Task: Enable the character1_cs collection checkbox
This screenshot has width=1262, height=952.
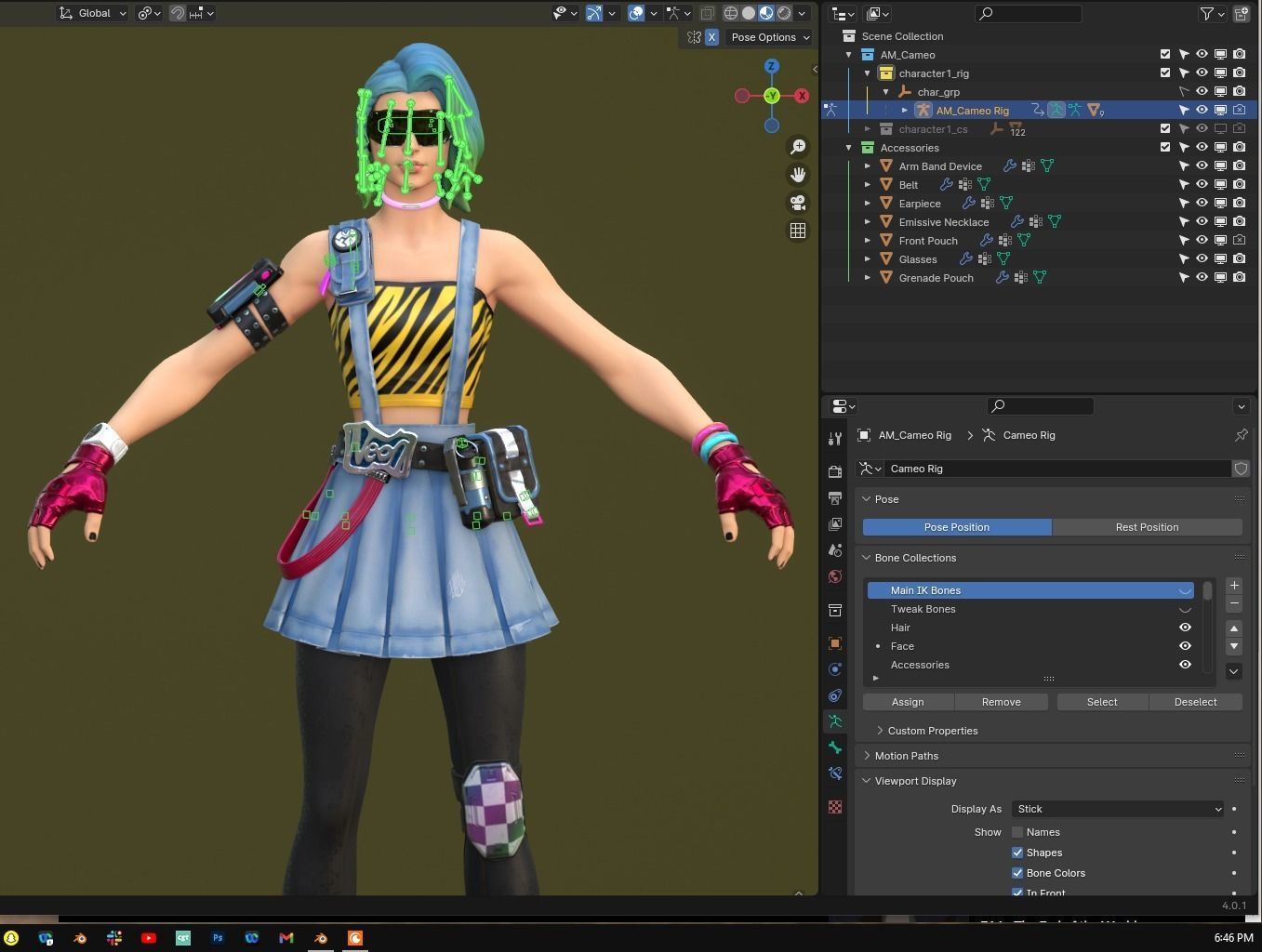Action: coord(1164,128)
